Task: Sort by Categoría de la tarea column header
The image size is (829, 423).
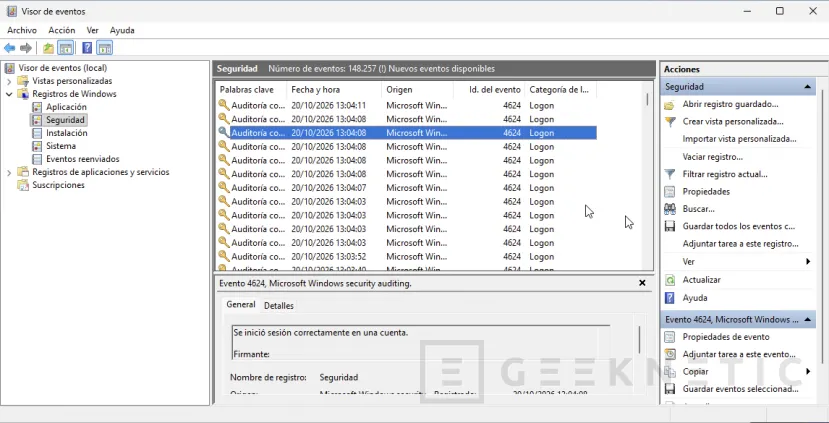Action: [561, 90]
